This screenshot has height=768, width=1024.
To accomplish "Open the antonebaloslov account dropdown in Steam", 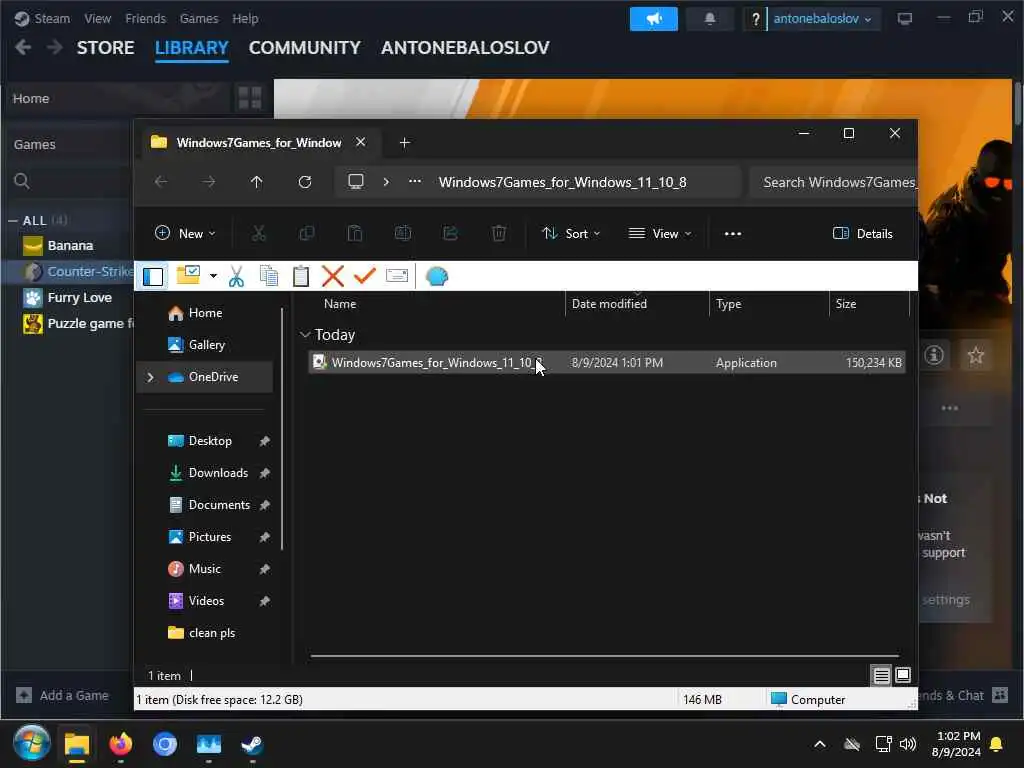I will click(822, 18).
